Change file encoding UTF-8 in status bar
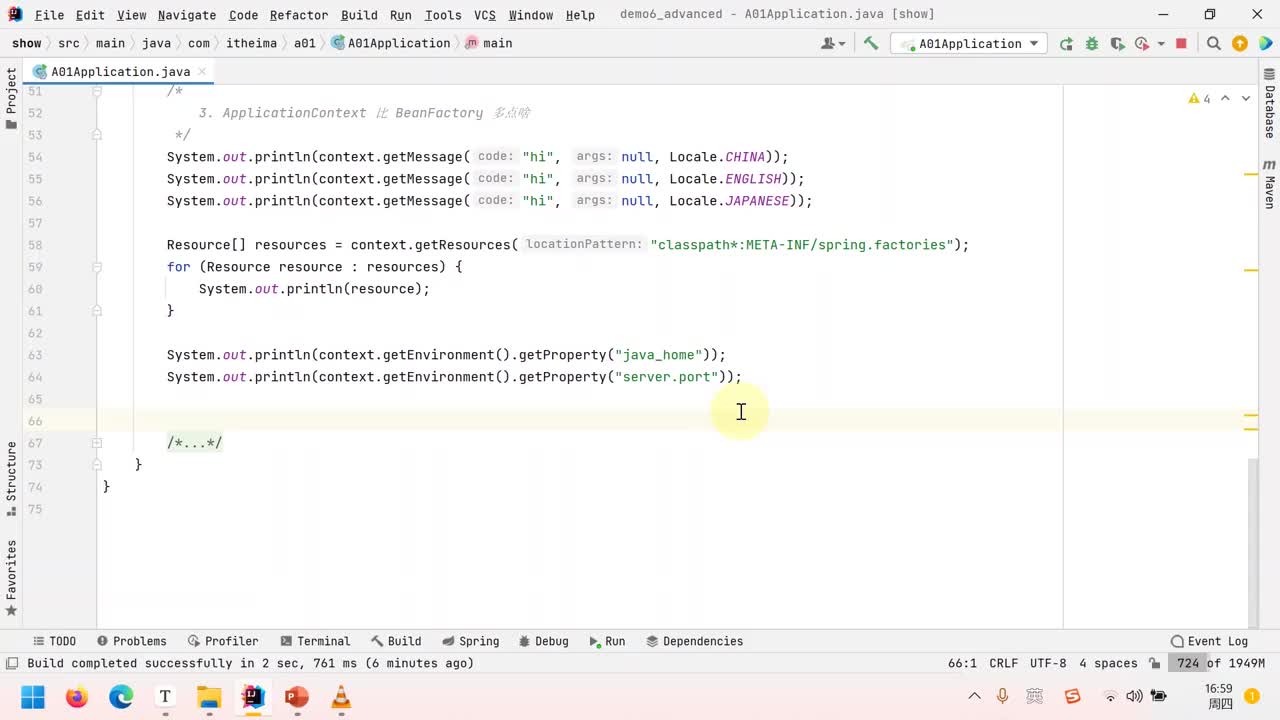This screenshot has height=720, width=1280. pyautogui.click(x=1048, y=663)
